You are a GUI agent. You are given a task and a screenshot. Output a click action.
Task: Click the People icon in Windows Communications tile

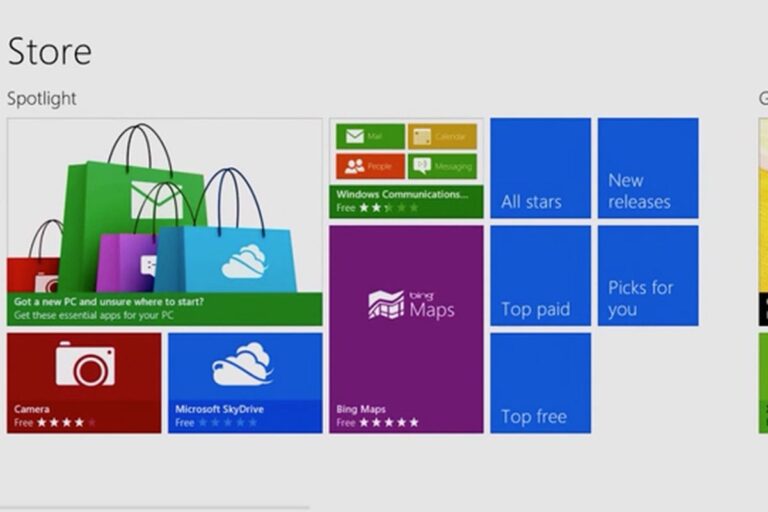370,167
